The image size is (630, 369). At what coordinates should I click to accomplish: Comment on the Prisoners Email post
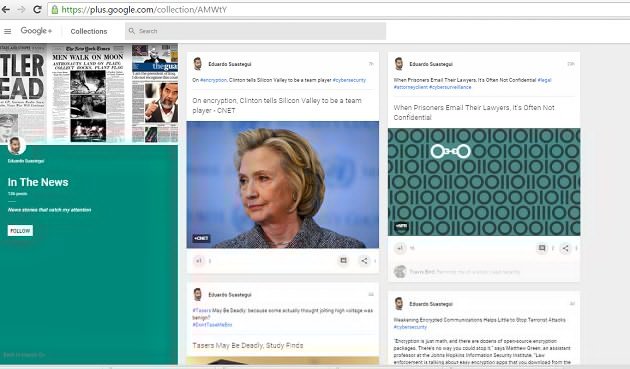pyautogui.click(x=542, y=248)
